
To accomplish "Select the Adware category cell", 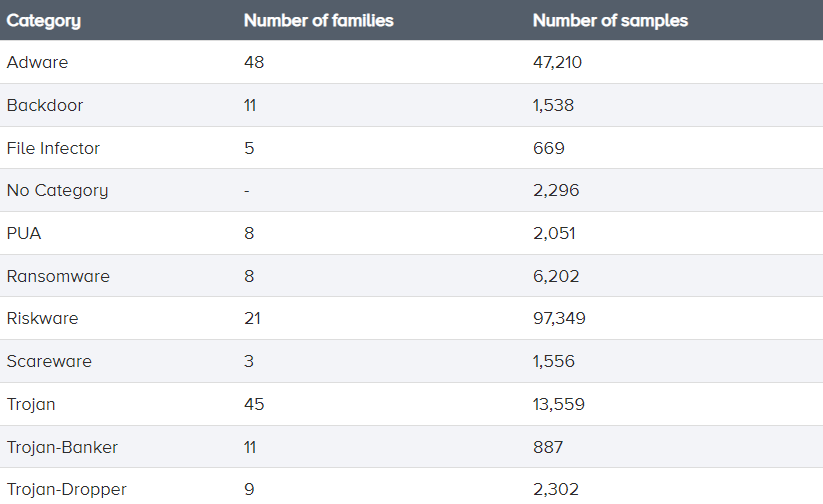I will tap(37, 62).
